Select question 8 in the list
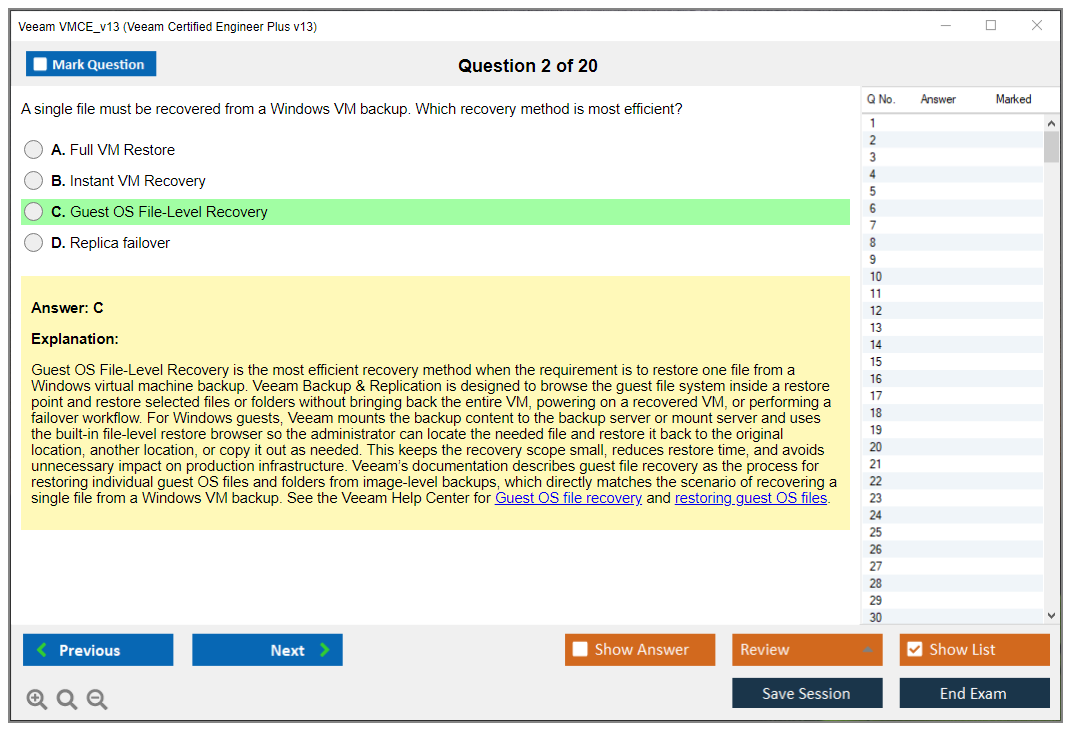Viewport: 1075px width, 735px height. [952, 242]
